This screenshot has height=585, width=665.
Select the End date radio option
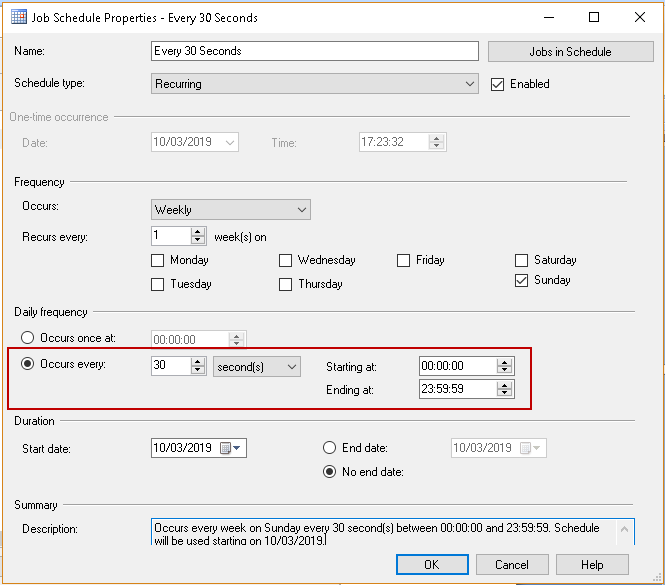(331, 448)
